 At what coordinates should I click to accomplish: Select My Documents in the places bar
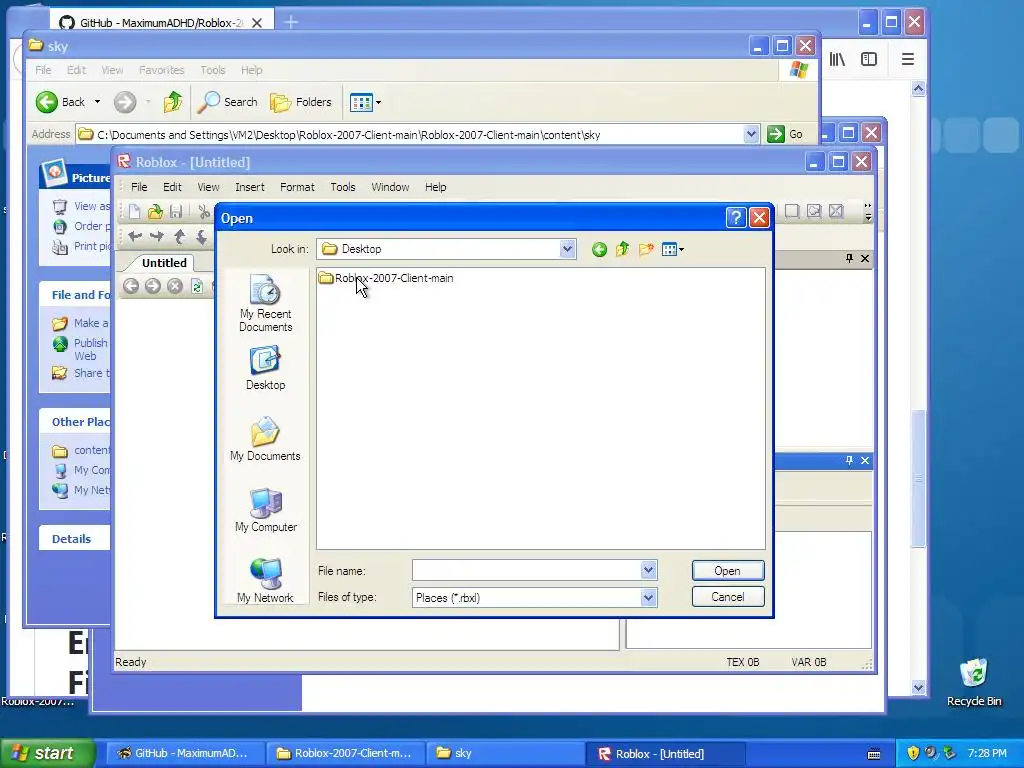coord(265,440)
